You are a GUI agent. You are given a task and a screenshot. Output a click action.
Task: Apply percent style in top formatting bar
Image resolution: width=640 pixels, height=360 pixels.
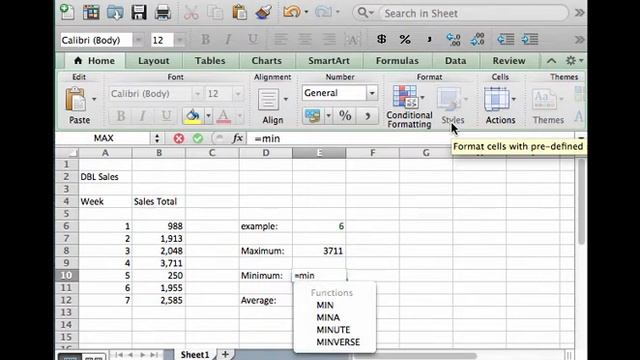point(405,39)
